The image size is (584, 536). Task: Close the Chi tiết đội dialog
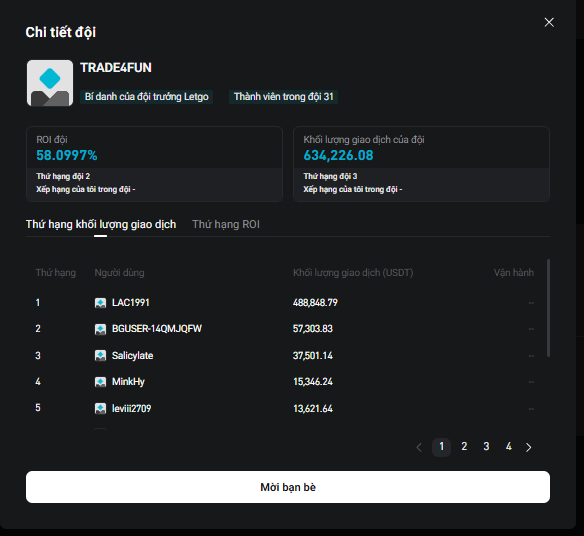pyautogui.click(x=549, y=22)
